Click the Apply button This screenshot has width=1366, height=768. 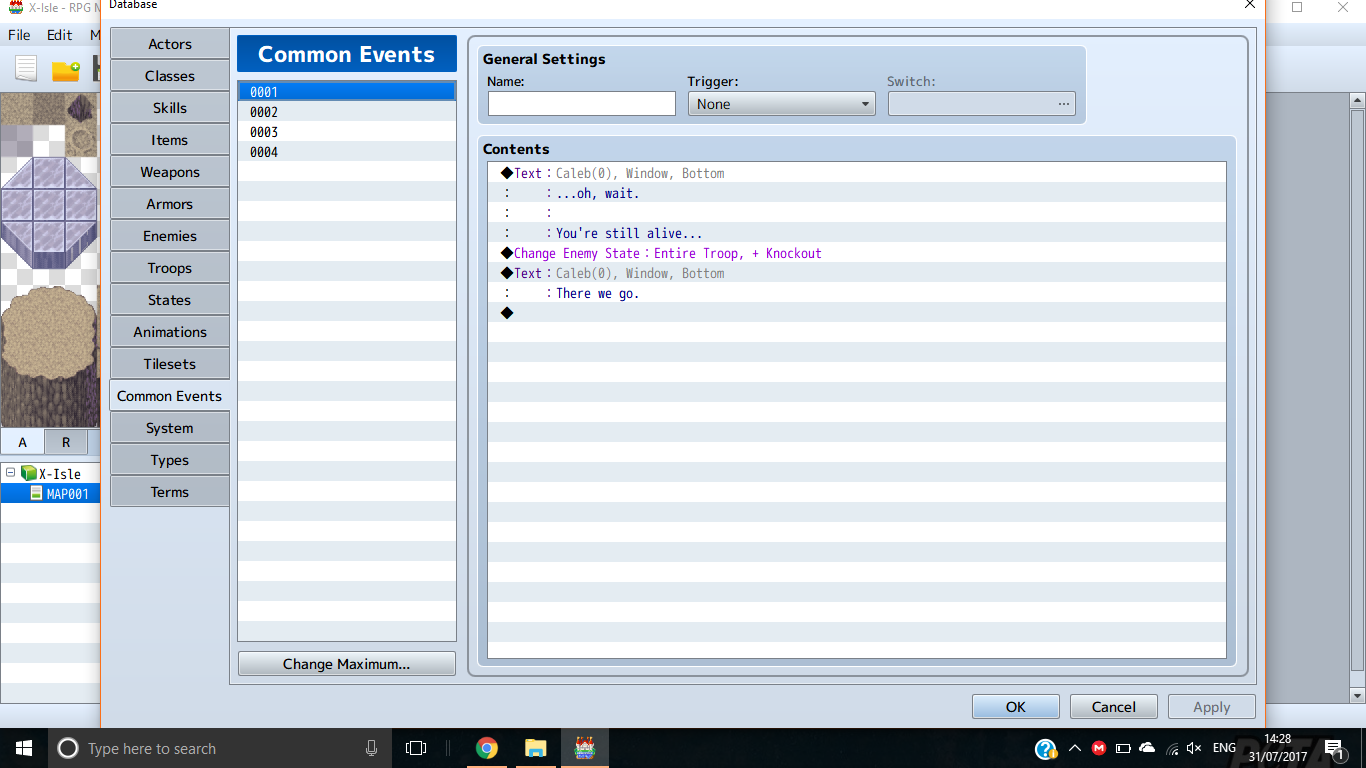[x=1212, y=707]
